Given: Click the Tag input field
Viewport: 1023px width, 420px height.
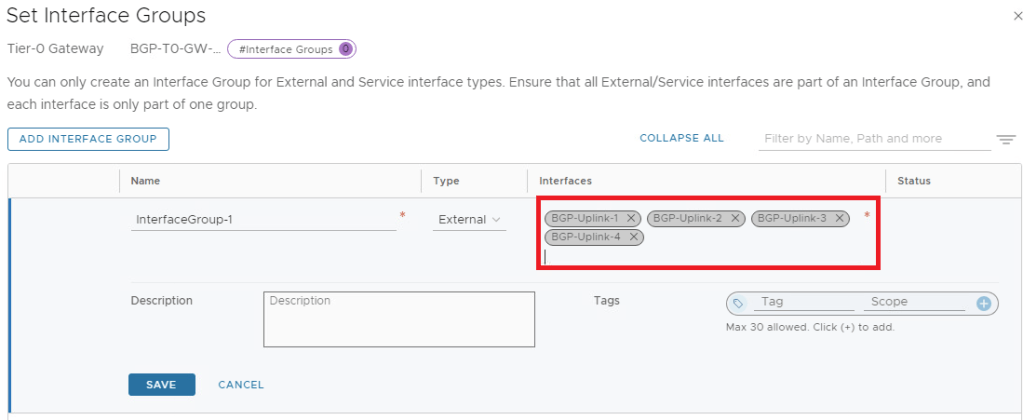Looking at the screenshot, I should [805, 302].
